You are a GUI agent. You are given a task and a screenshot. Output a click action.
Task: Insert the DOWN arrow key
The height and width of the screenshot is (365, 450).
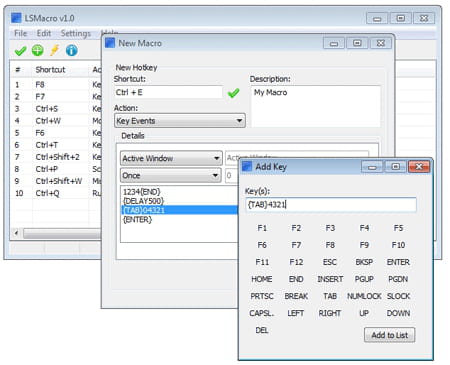398,313
